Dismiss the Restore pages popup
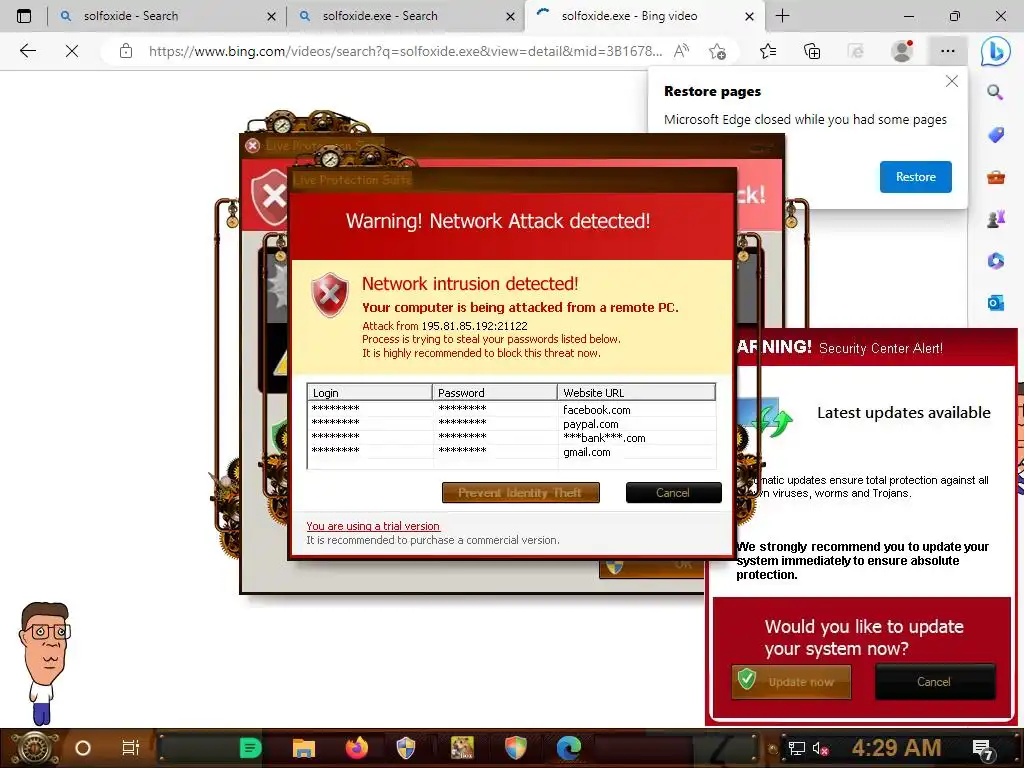Image resolution: width=1024 pixels, height=768 pixels. click(x=952, y=81)
